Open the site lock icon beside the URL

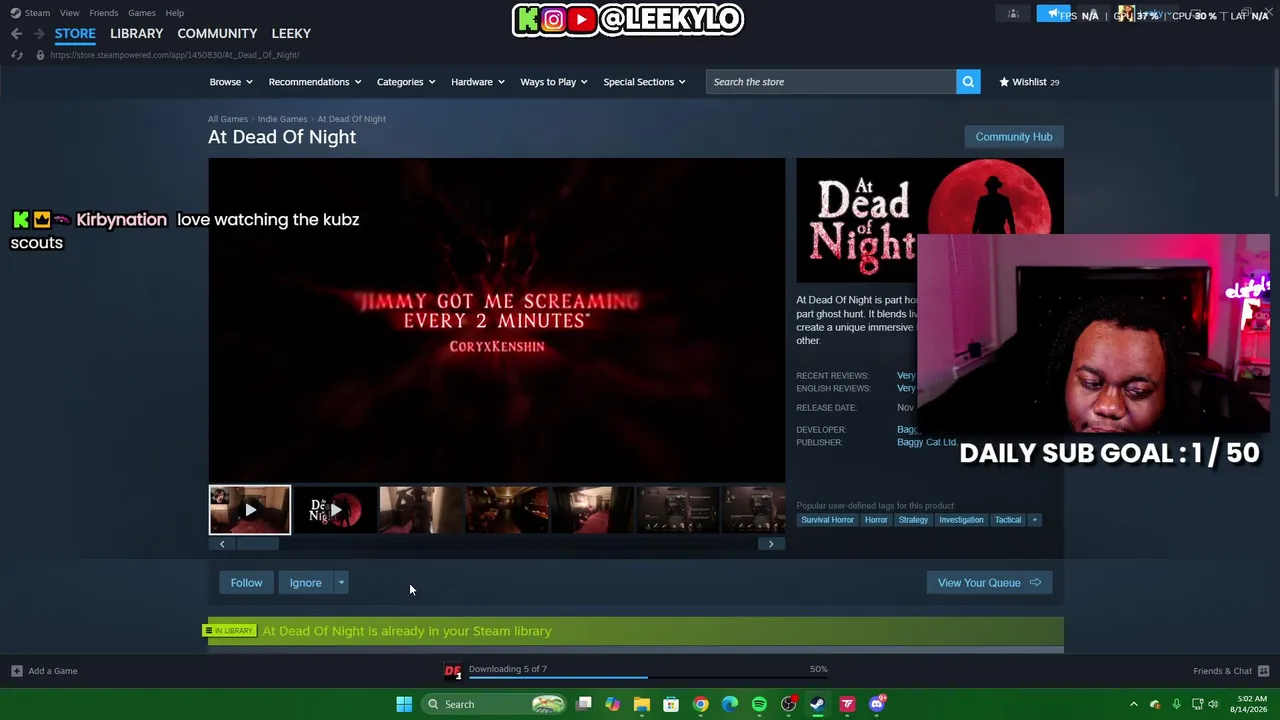[x=40, y=55]
